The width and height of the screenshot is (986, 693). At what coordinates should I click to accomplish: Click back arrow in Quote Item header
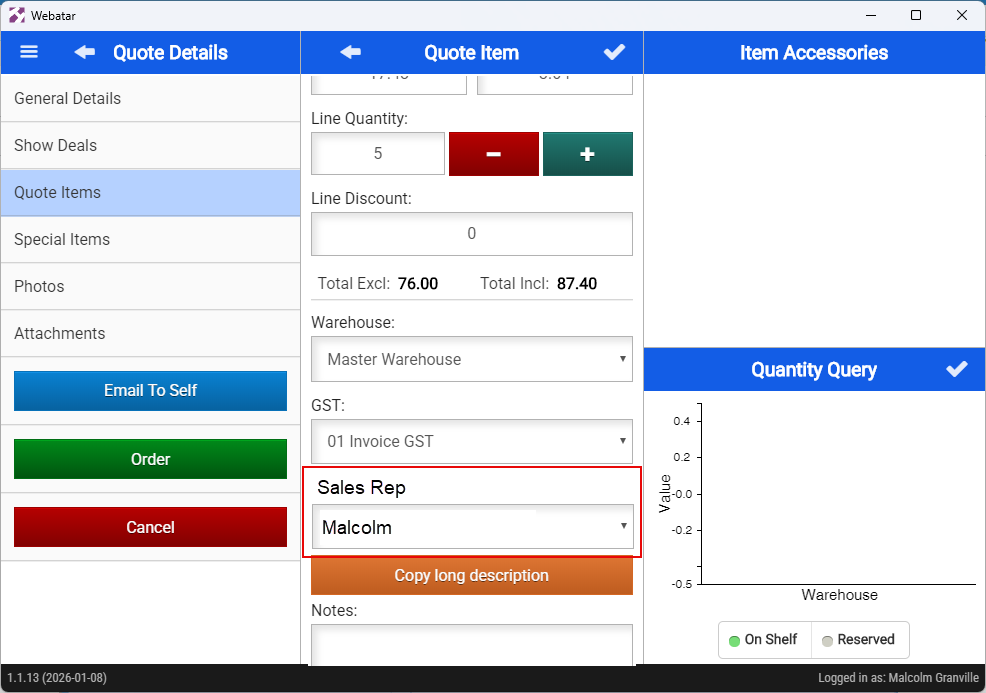click(350, 52)
